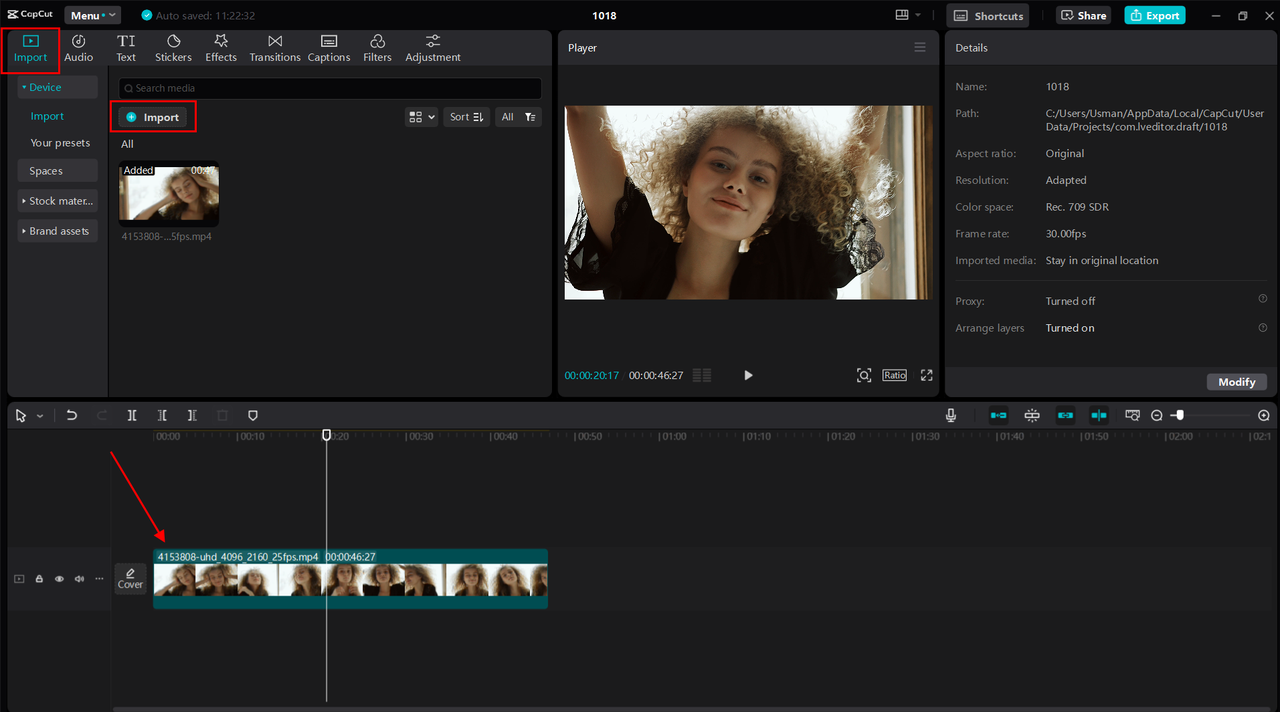Image resolution: width=1280 pixels, height=712 pixels.
Task: Toggle auto snapping in timeline
Action: coord(1032,415)
